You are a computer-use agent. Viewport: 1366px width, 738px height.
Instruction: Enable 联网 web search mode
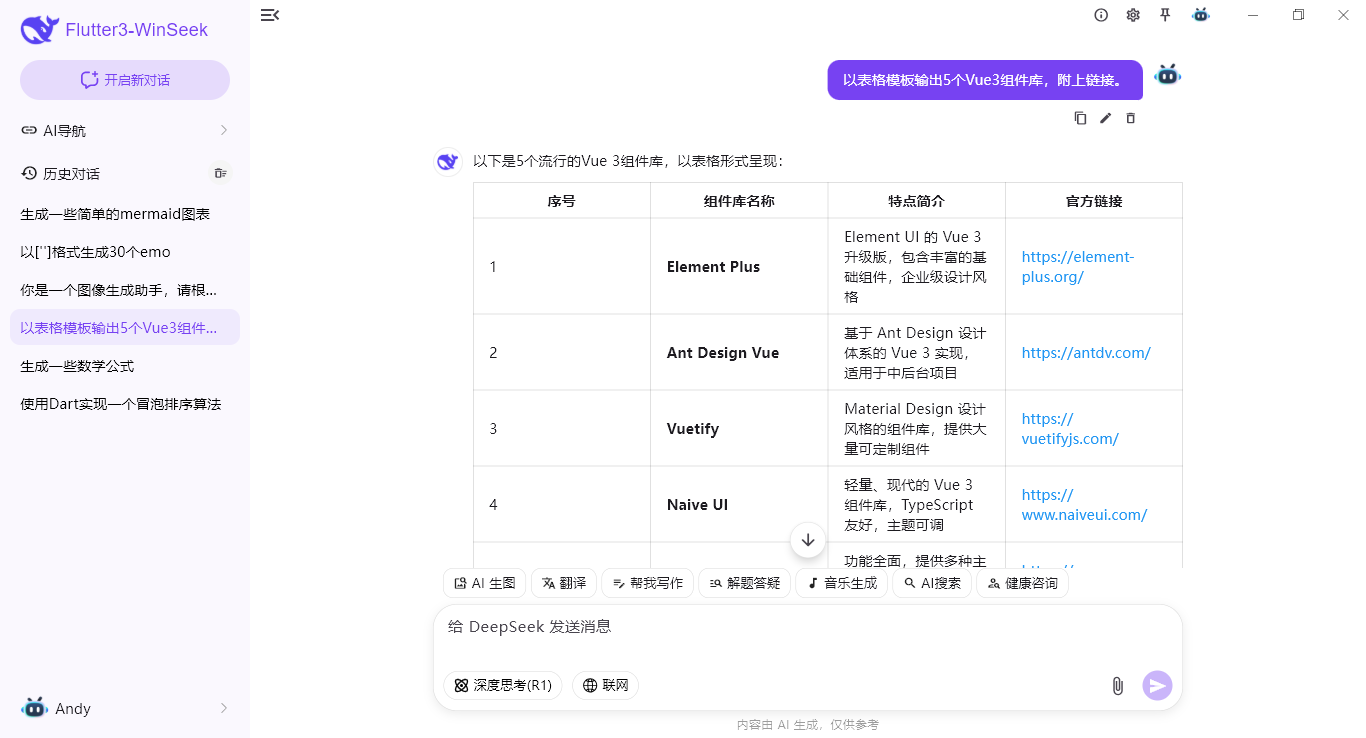pos(605,685)
